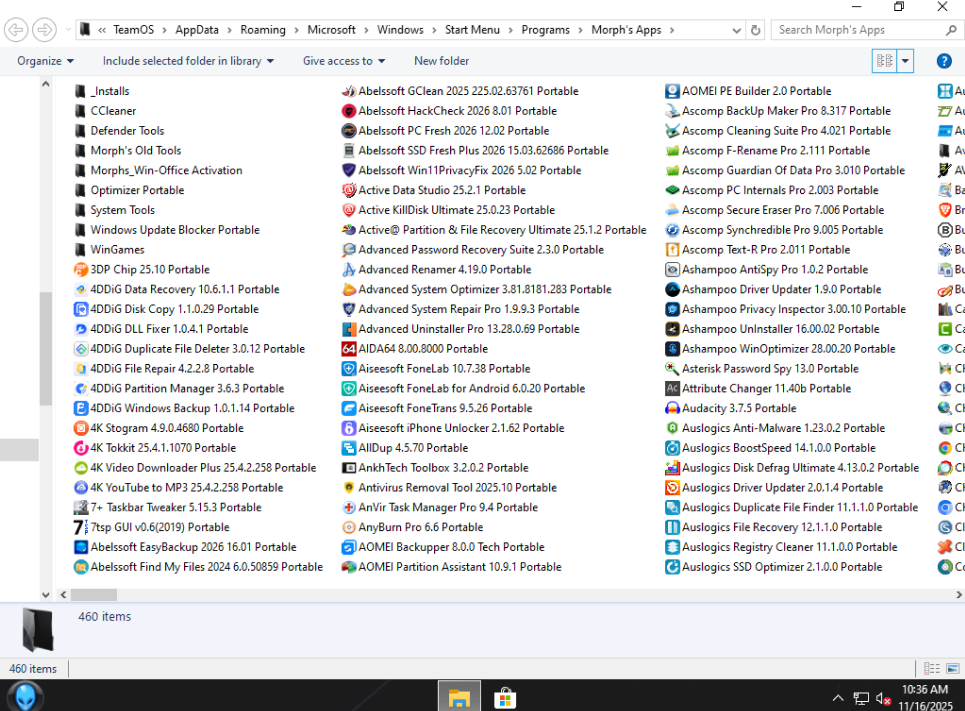
Task: Select the Active KillDisk Ultimate icon
Action: [x=349, y=210]
